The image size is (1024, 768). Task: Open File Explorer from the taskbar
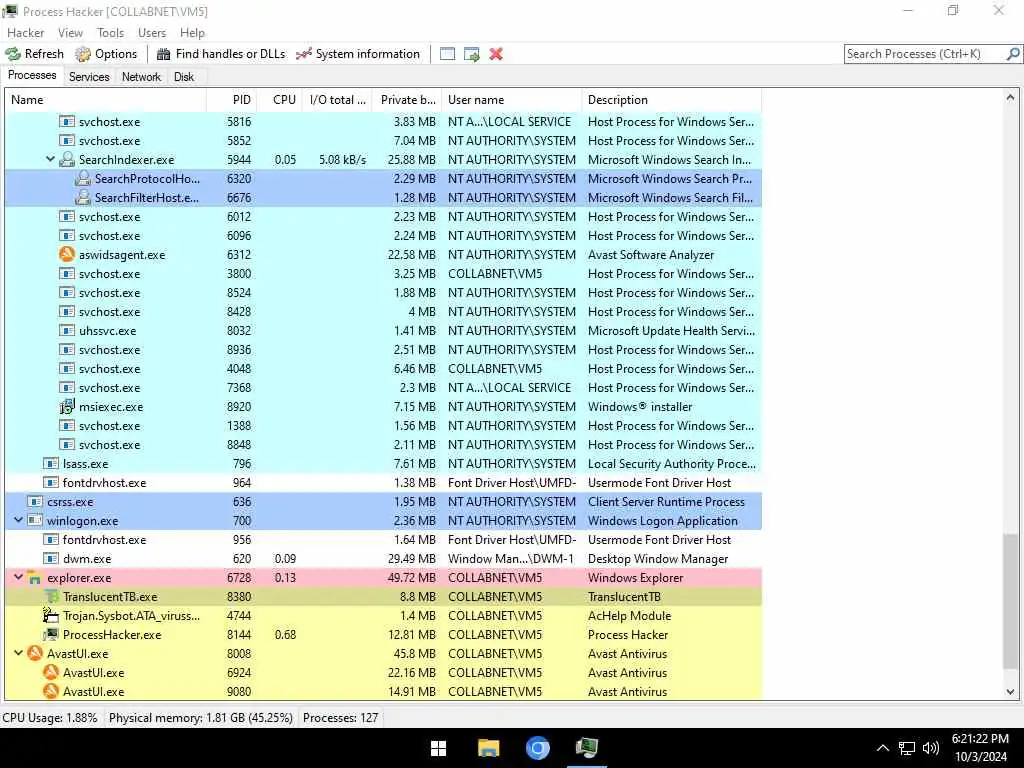click(x=488, y=748)
